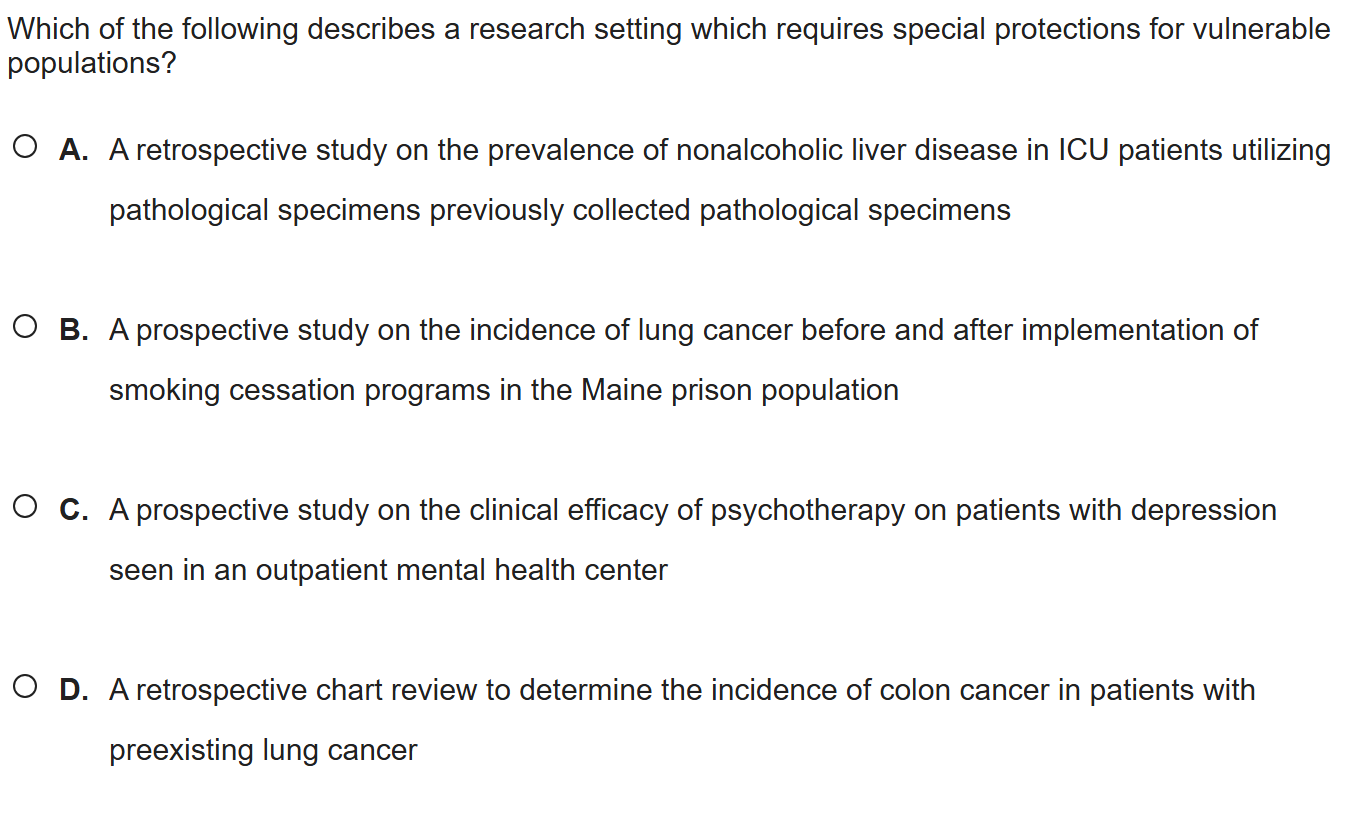Choose the radio button for option B
Viewport: 1345px width, 826px height.
pyautogui.click(x=27, y=329)
